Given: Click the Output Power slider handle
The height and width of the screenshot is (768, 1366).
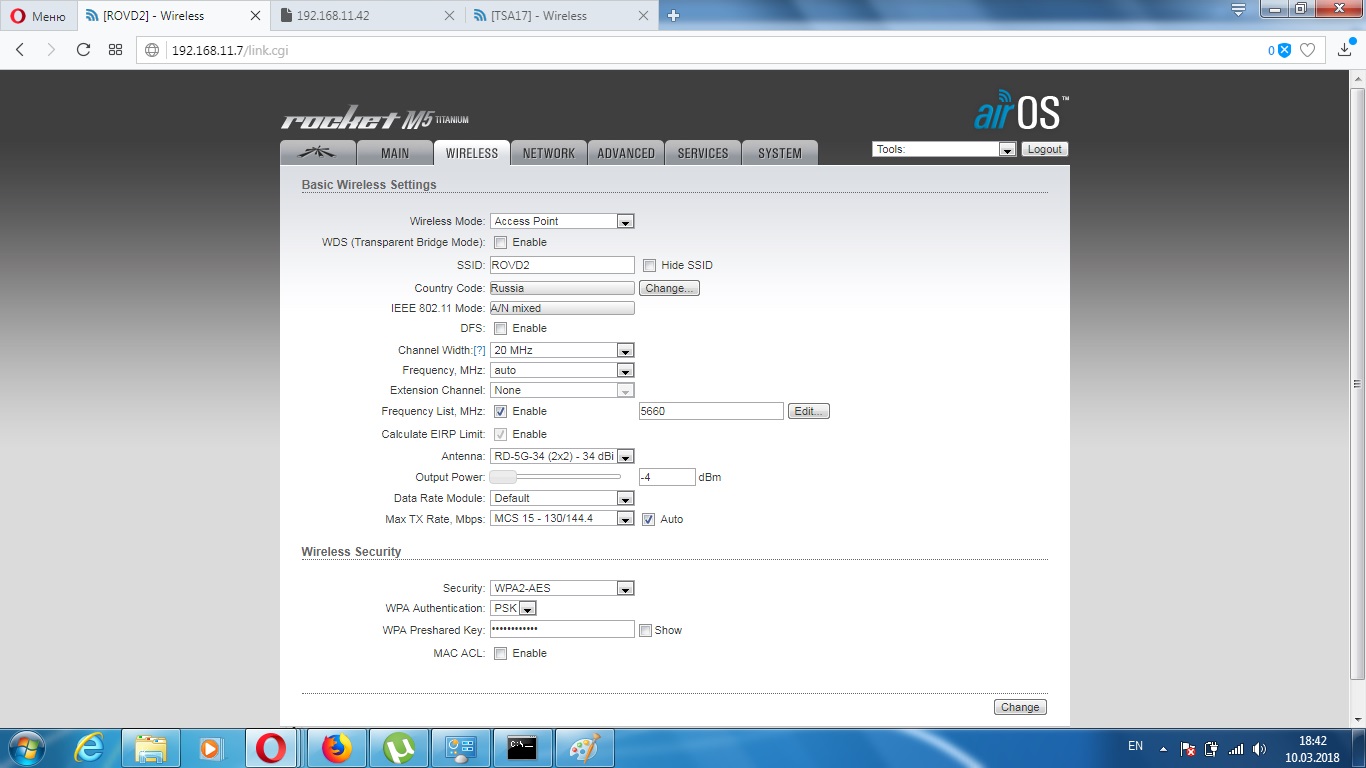Looking at the screenshot, I should point(503,477).
